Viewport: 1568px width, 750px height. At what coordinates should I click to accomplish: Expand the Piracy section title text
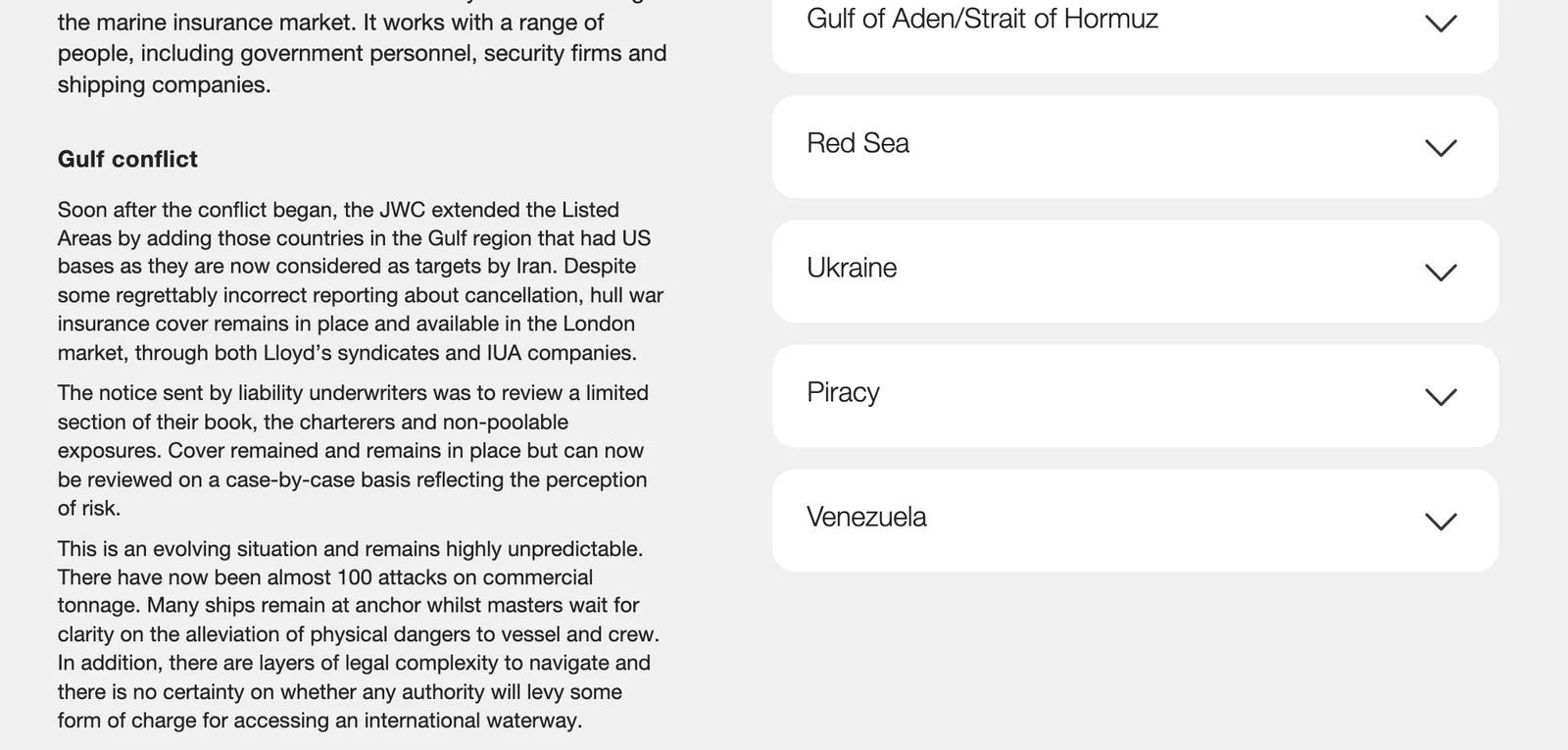(843, 392)
